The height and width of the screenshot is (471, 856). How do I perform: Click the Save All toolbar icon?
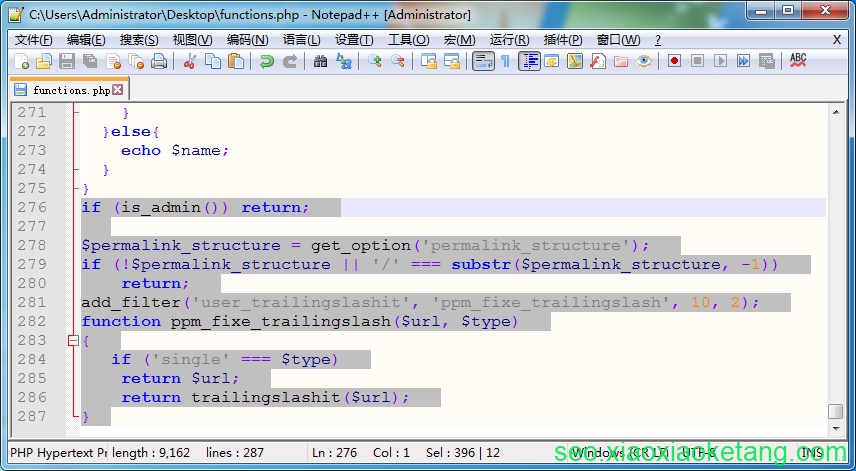90,61
